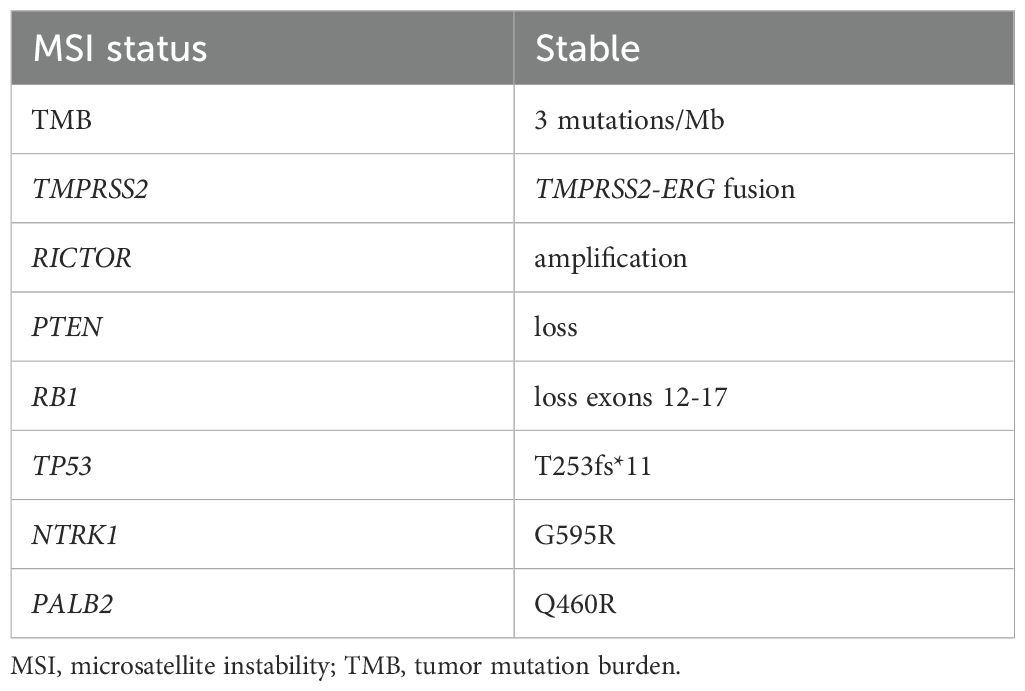The image size is (1025, 691).
Task: Click the MSI status header cell
Action: [120, 49]
